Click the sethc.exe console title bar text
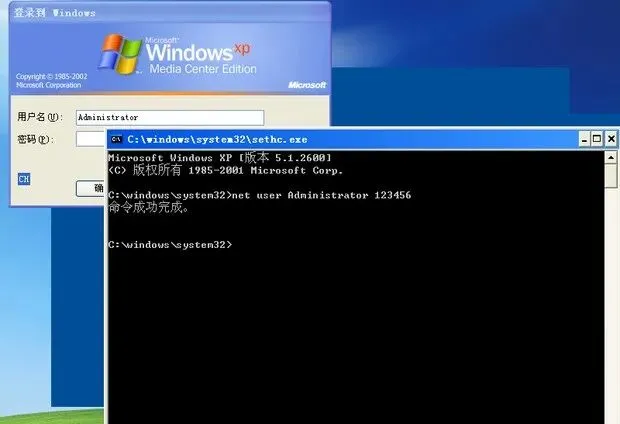 click(x=217, y=140)
